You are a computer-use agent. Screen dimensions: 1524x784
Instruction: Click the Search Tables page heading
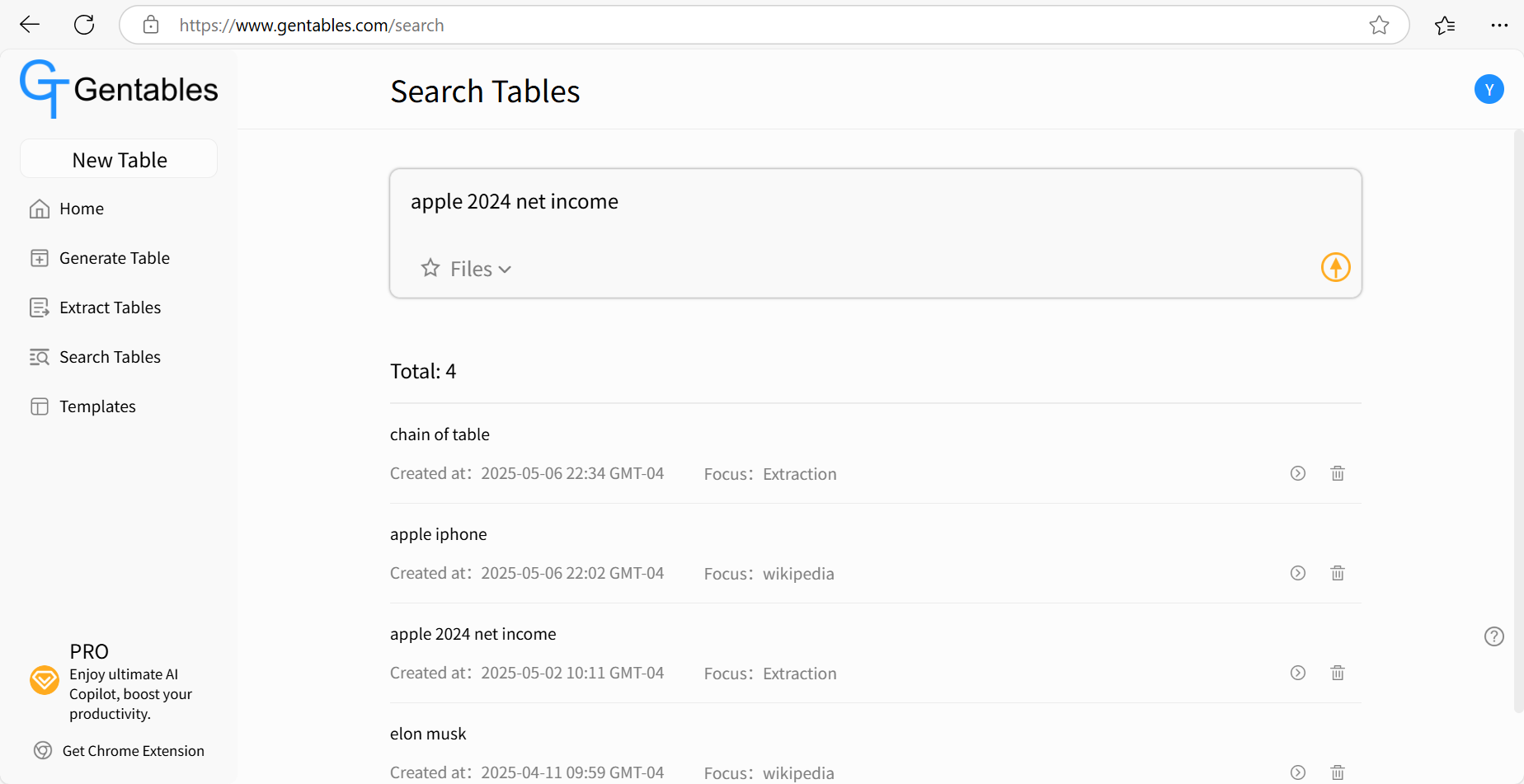(x=485, y=92)
